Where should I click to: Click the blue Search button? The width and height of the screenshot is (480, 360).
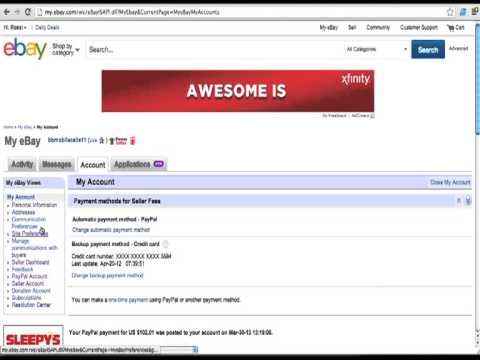[x=428, y=49]
